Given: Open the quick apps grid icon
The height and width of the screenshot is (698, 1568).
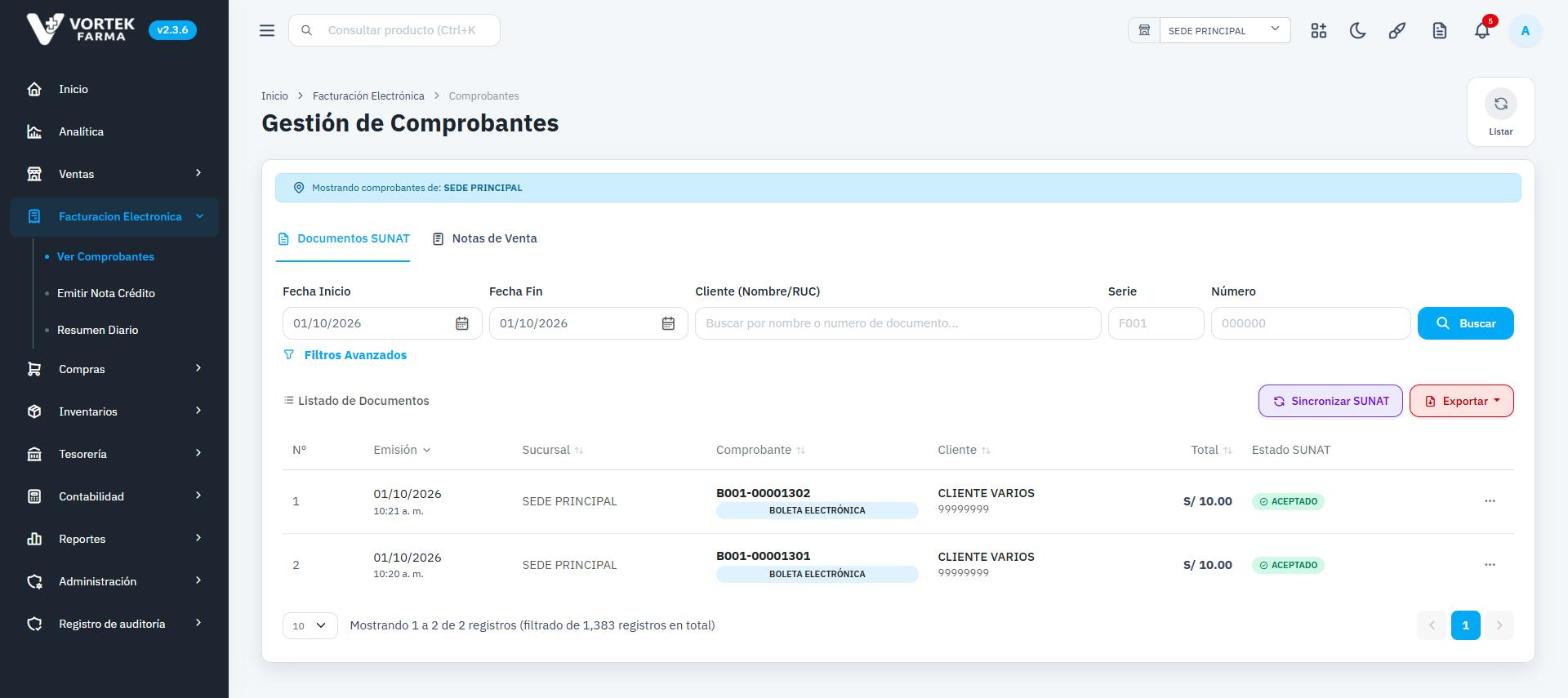Looking at the screenshot, I should click(1319, 30).
